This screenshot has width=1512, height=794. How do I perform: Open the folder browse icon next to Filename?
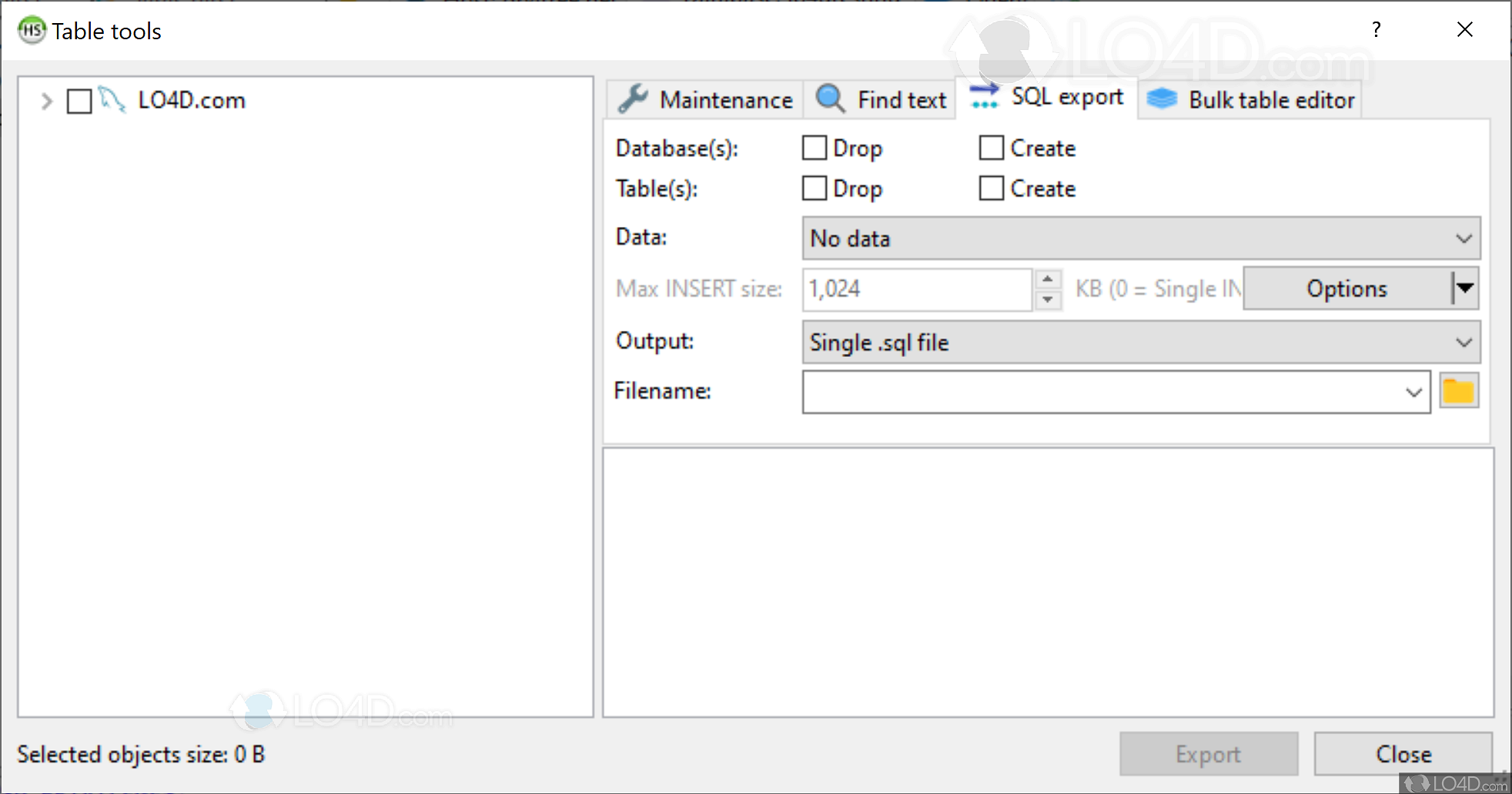(1459, 391)
